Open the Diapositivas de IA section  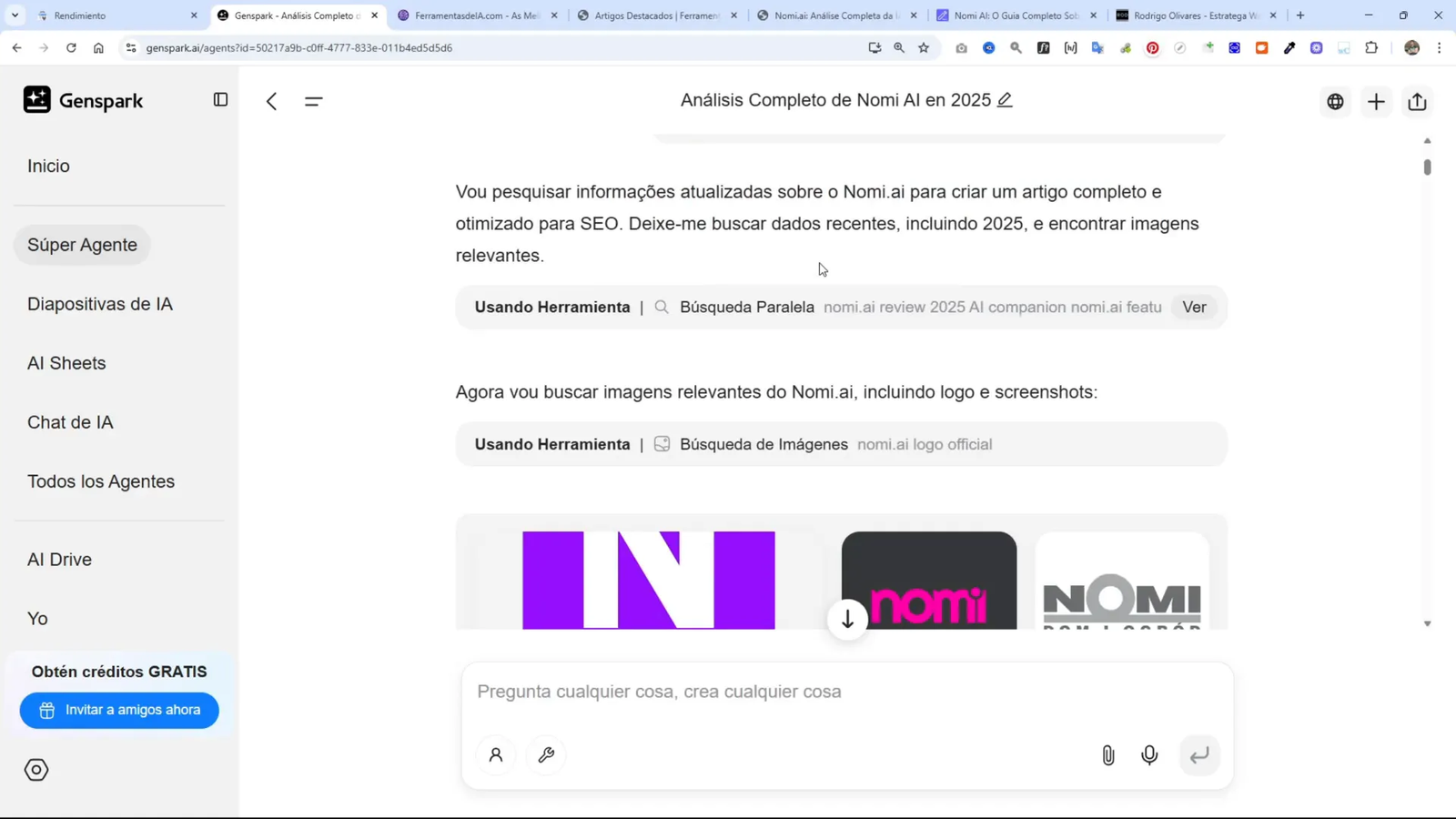click(100, 304)
